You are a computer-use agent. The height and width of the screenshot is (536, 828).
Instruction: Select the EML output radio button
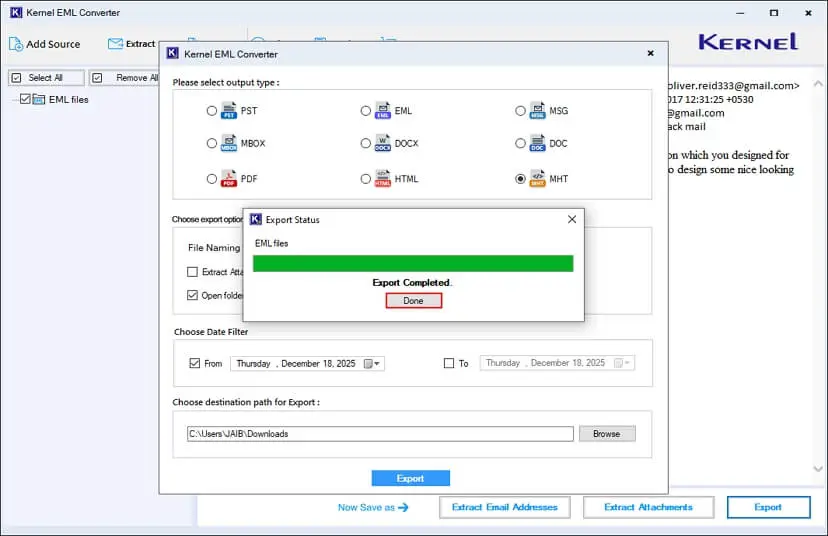(x=365, y=111)
